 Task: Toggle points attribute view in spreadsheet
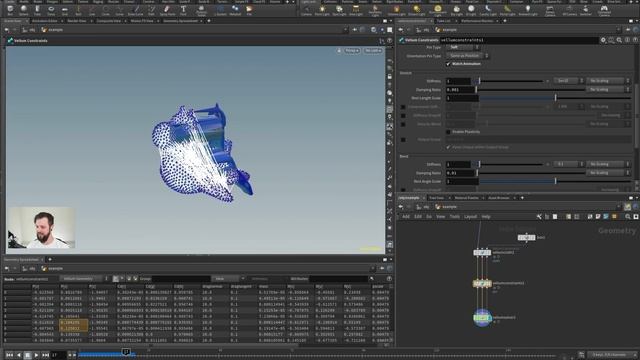coord(116,279)
